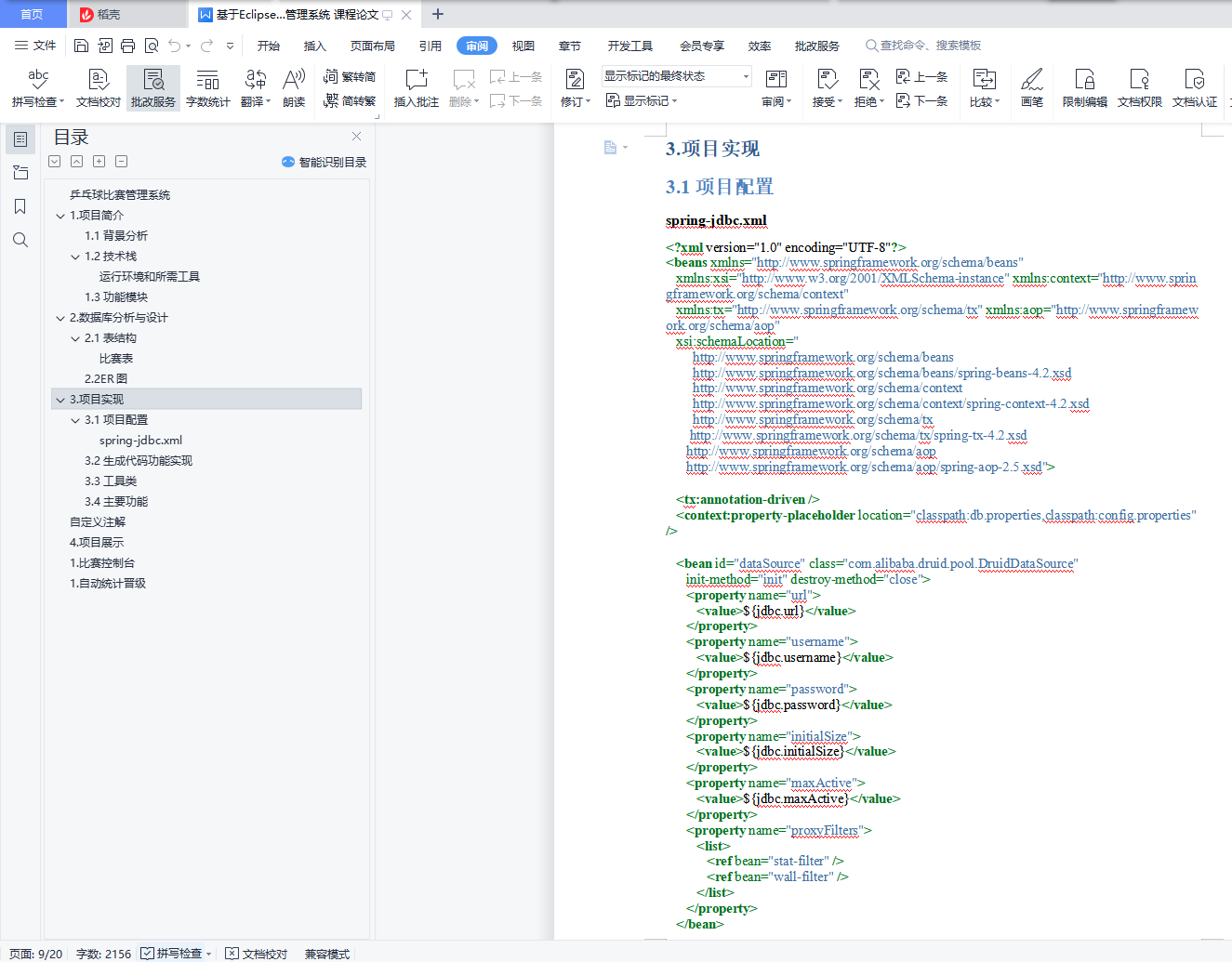Click the print preview icon
Screen dimensions: 1232x962
pyautogui.click(x=151, y=46)
